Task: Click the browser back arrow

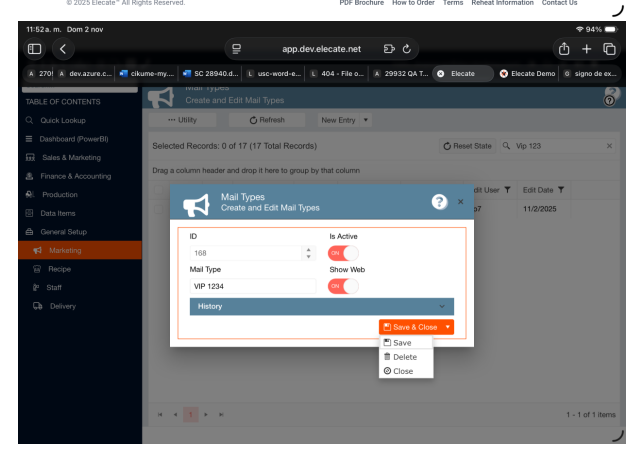Action: pos(65,48)
